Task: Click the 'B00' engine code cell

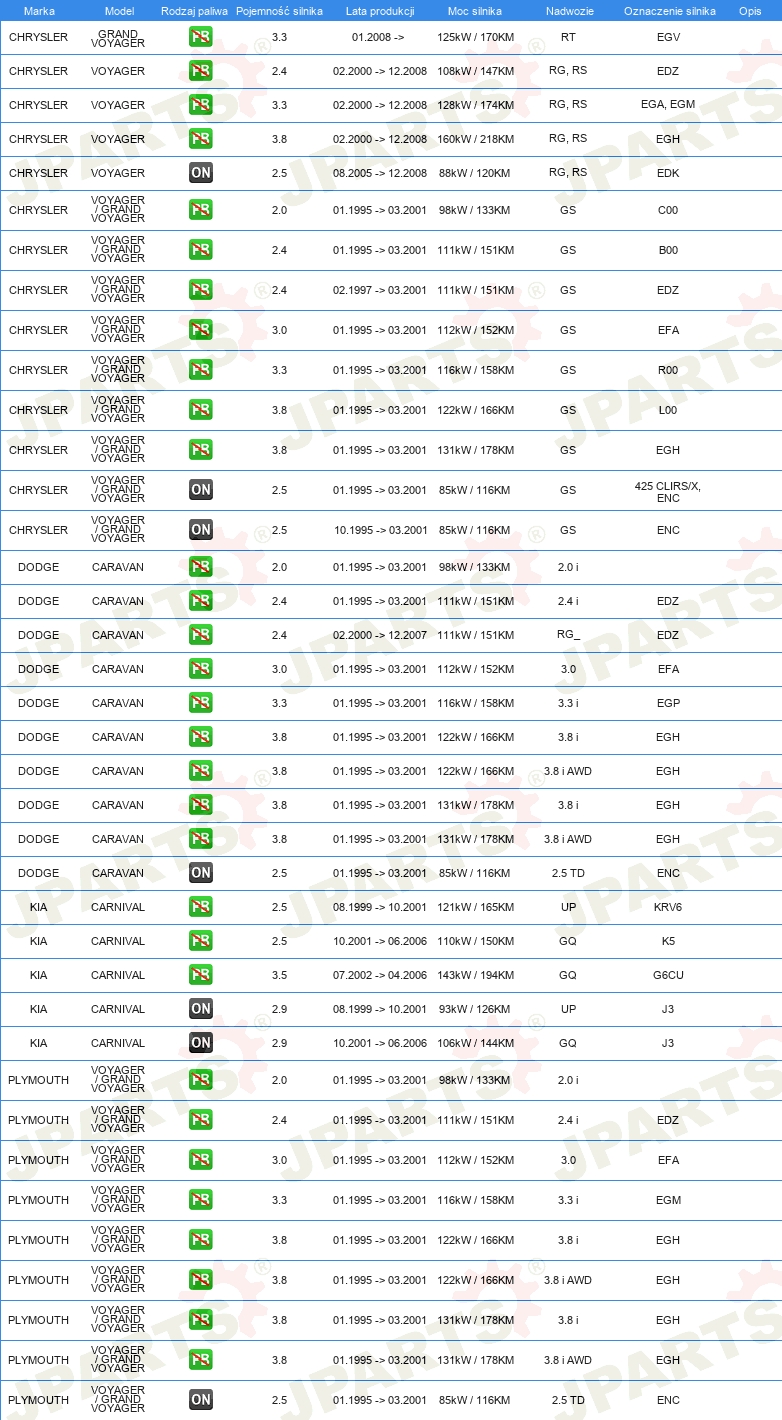Action: point(668,250)
